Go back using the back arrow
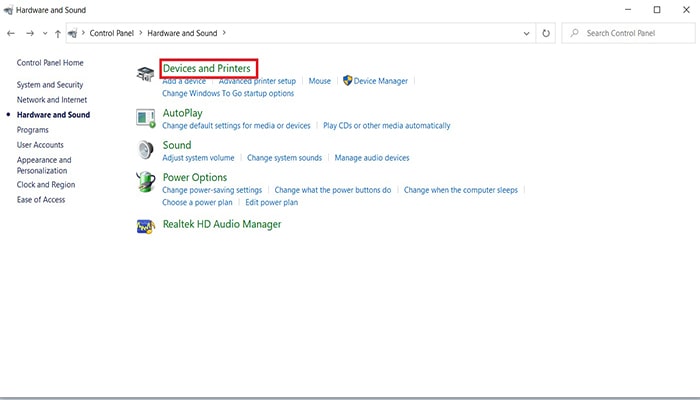The height and width of the screenshot is (400, 700). [x=11, y=33]
